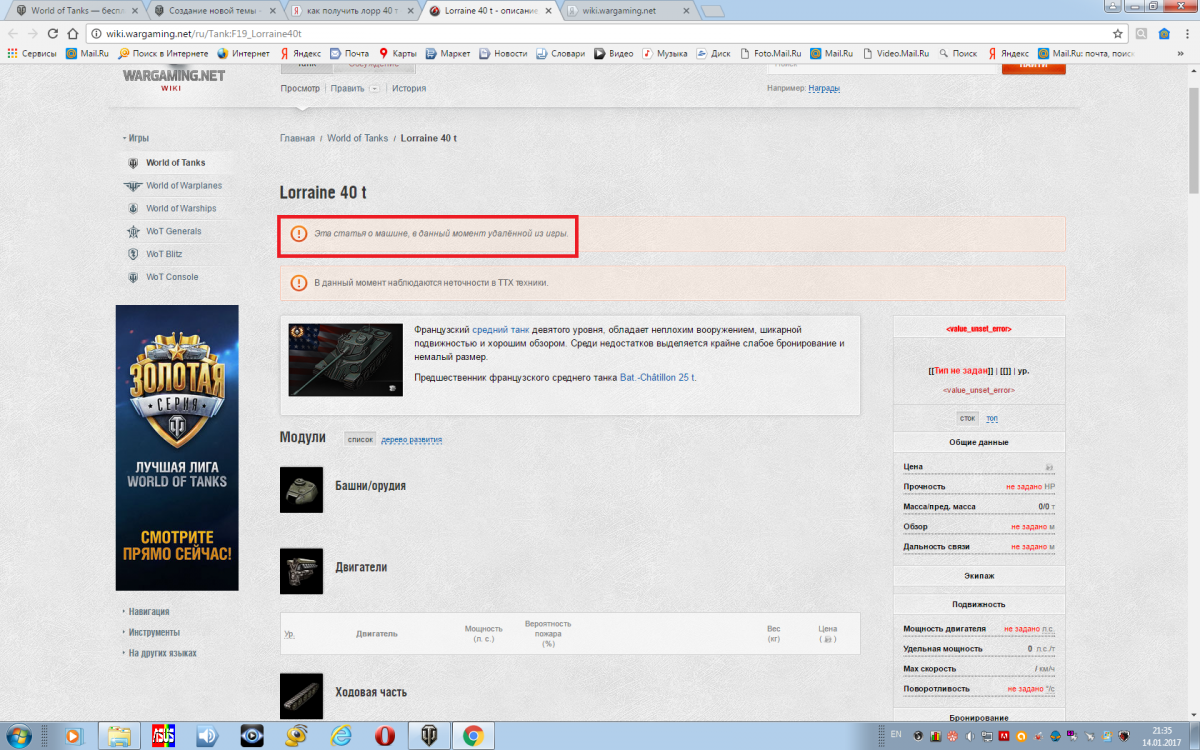The image size is (1200, 750).
Task: Select WoT Console in sidebar
Action: coord(163,278)
